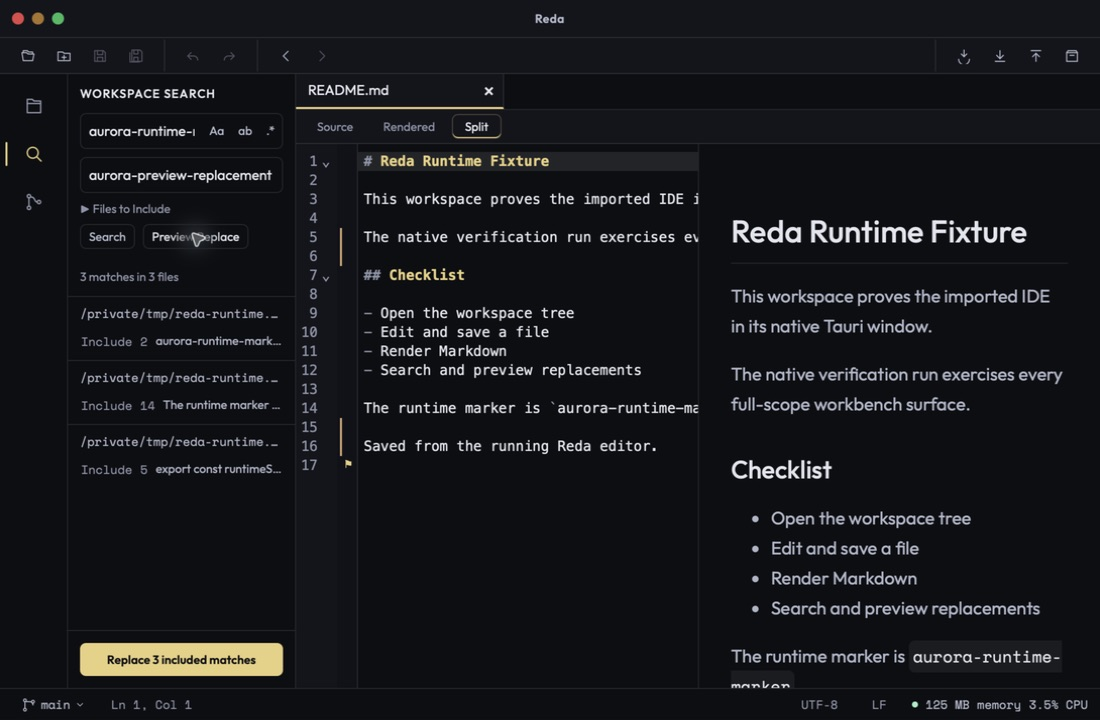Screen dimensions: 1100x720
Task: Click Replace 3 included matches button
Action: [181, 660]
